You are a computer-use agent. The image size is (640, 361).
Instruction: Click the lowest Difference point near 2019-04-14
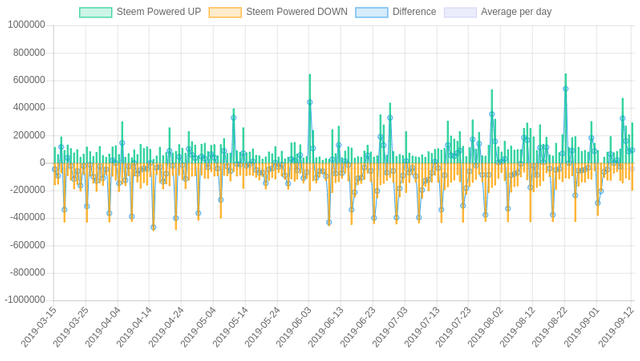[153, 227]
